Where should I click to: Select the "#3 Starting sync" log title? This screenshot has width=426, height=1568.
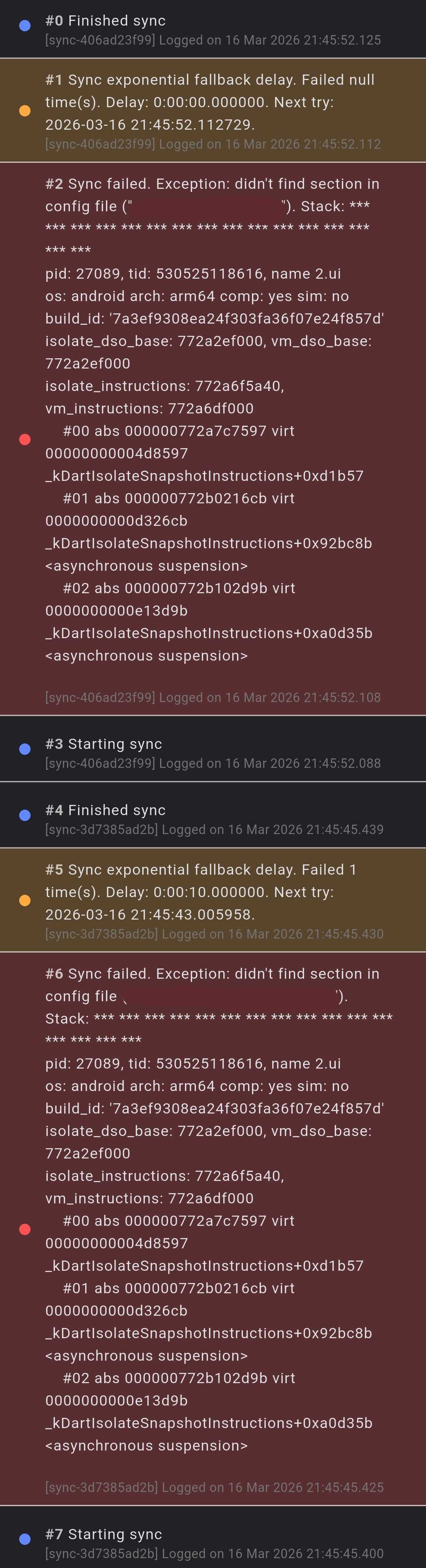click(104, 744)
